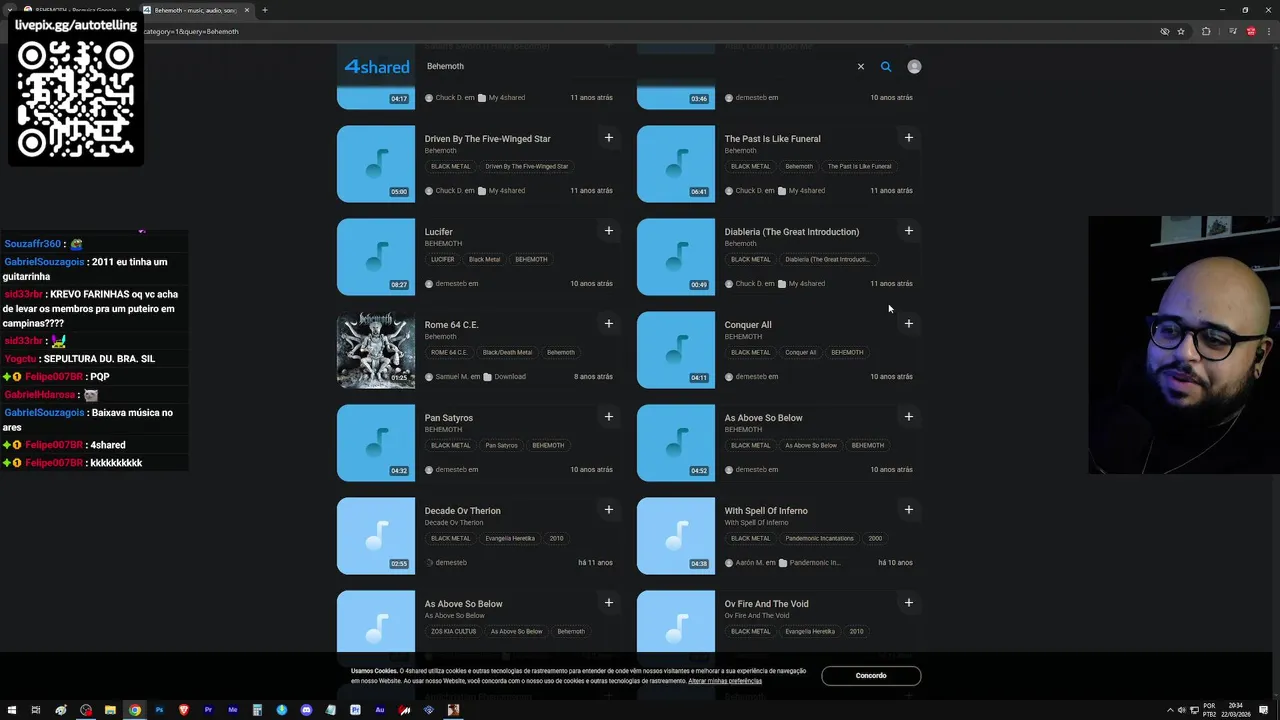The height and width of the screenshot is (720, 1280).
Task: Open the 4shared user account avatar
Action: 914,66
